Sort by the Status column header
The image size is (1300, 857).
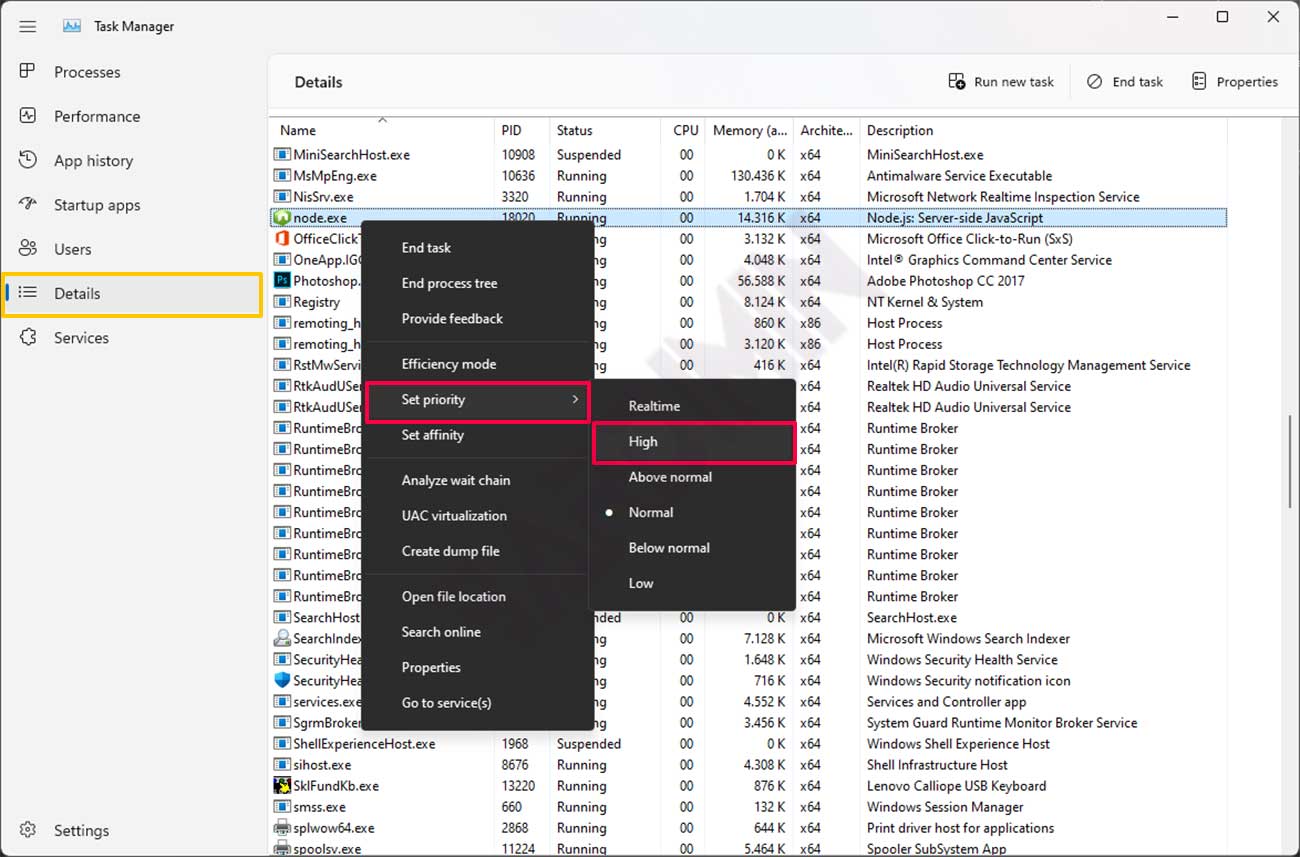tap(605, 130)
